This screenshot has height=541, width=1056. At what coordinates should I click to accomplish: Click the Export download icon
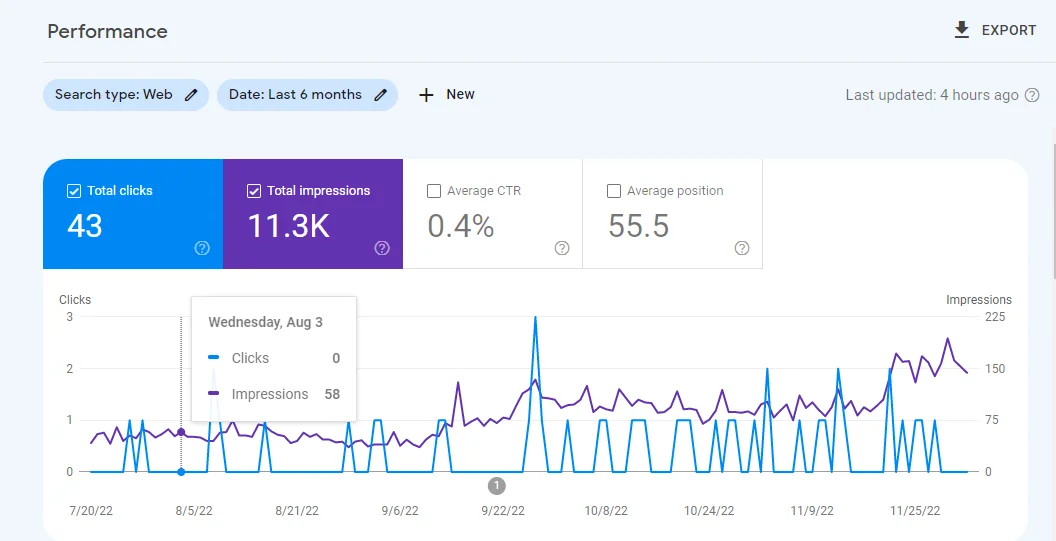pyautogui.click(x=962, y=30)
